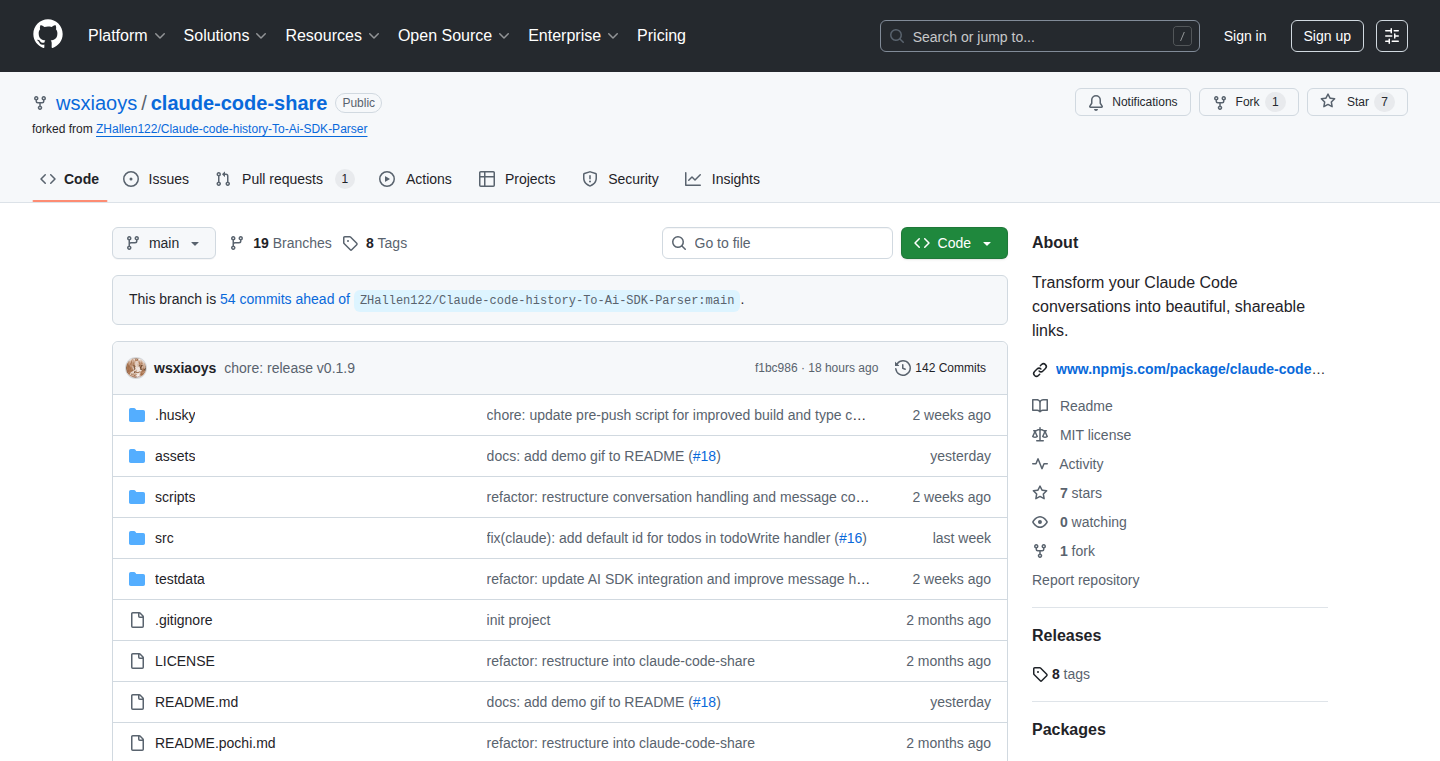
Task: Open the Packages heading in the sidebar
Action: pos(1069,730)
